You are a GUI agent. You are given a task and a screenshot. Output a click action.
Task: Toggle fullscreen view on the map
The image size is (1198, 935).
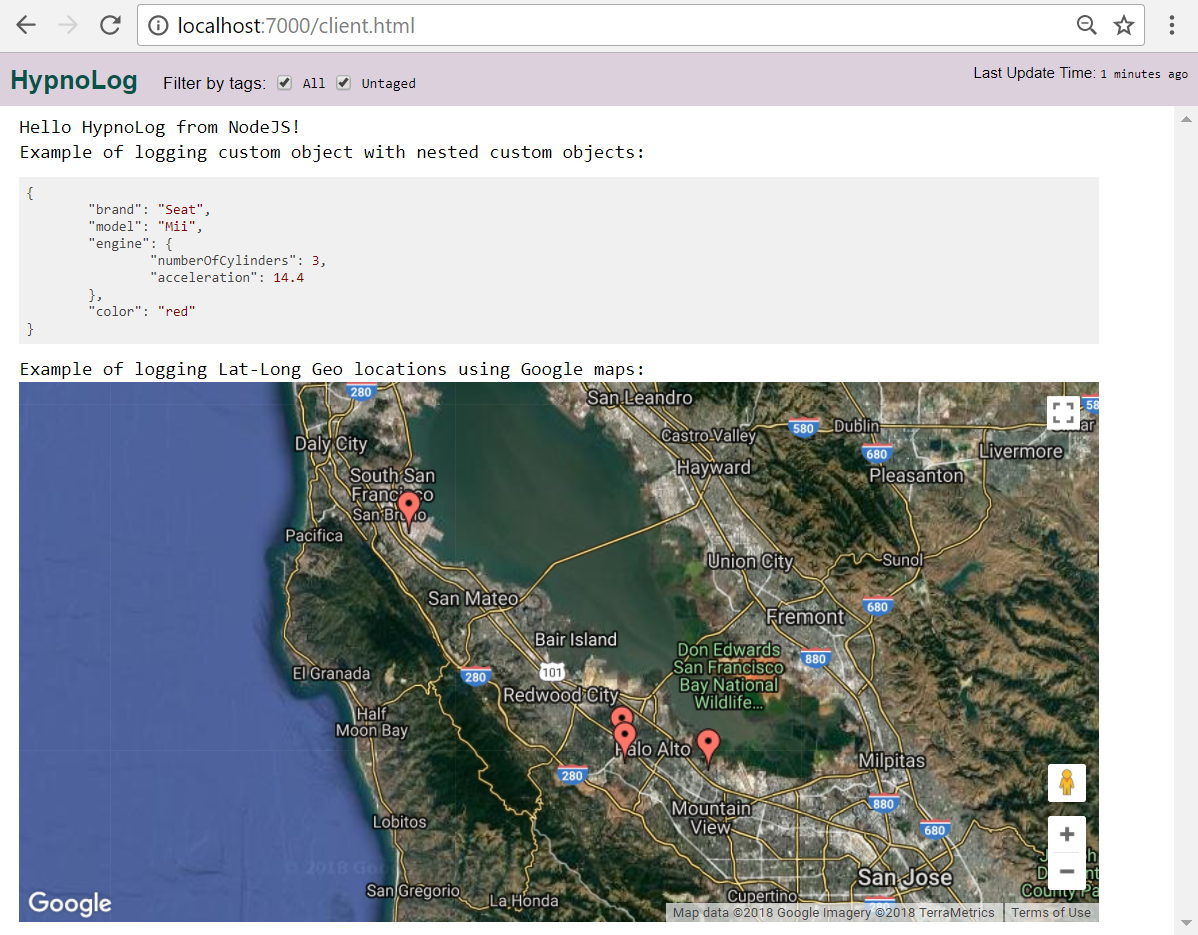(1063, 413)
